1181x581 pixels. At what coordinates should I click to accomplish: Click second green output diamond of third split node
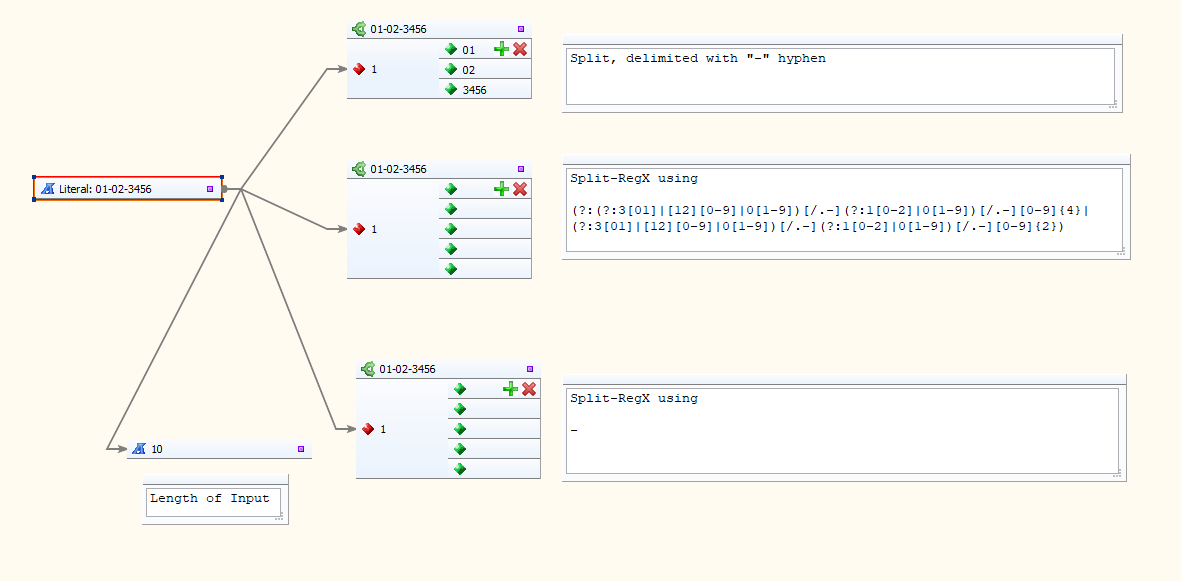(x=460, y=409)
